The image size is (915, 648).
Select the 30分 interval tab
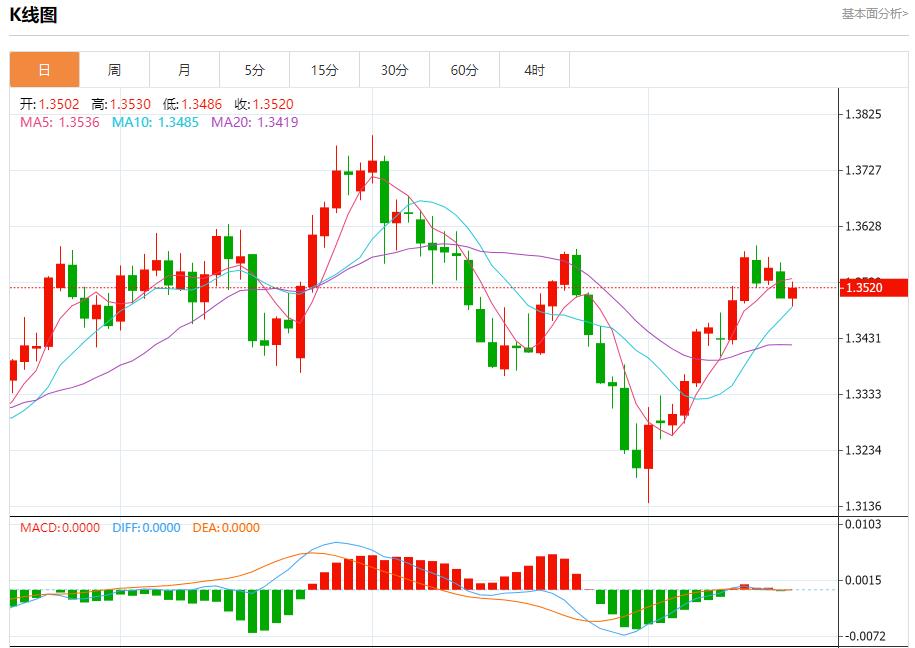pyautogui.click(x=393, y=70)
